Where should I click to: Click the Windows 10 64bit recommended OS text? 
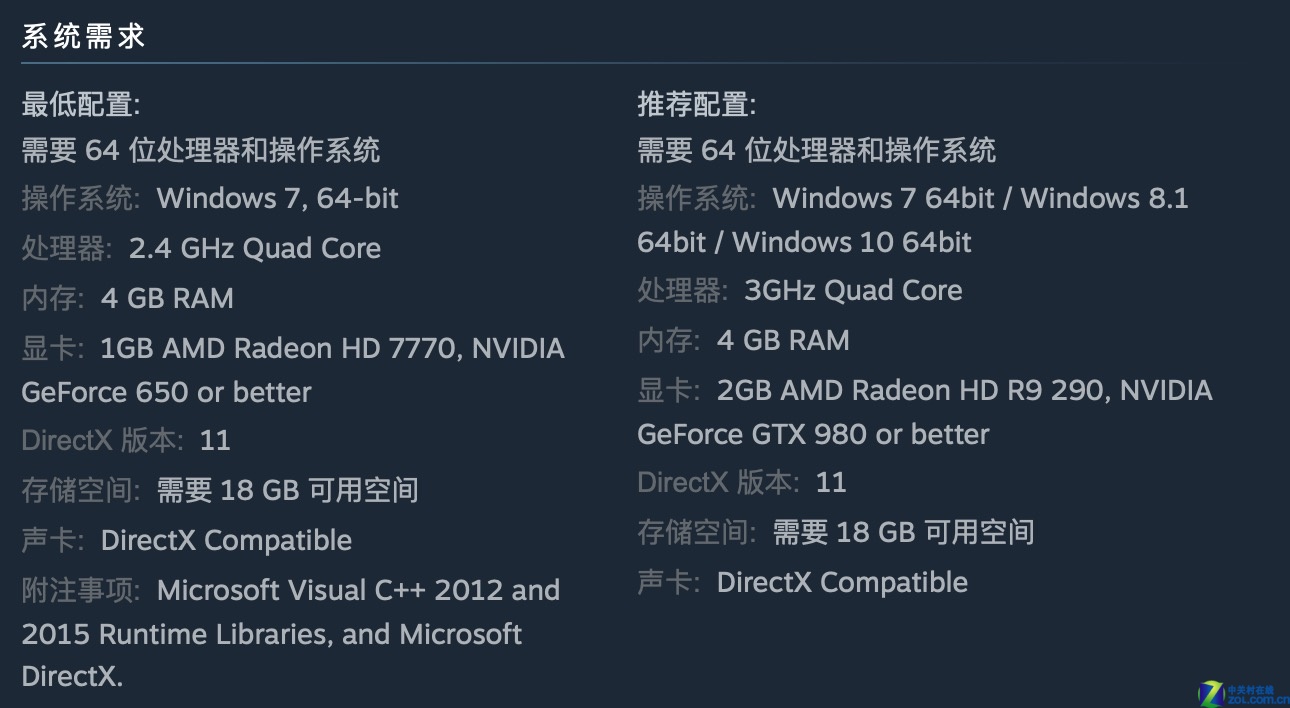(x=852, y=242)
